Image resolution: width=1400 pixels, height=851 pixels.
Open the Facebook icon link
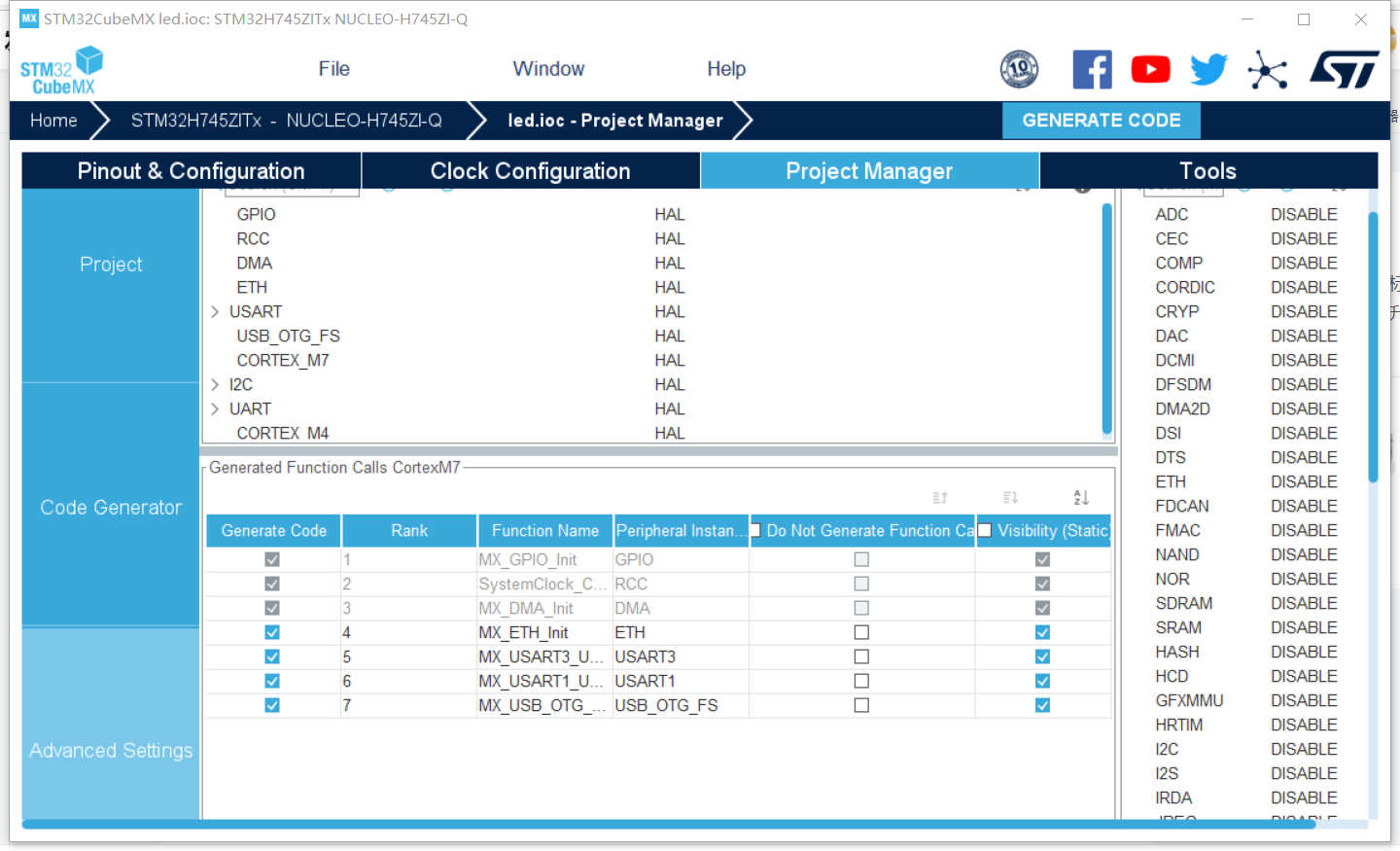tap(1092, 69)
